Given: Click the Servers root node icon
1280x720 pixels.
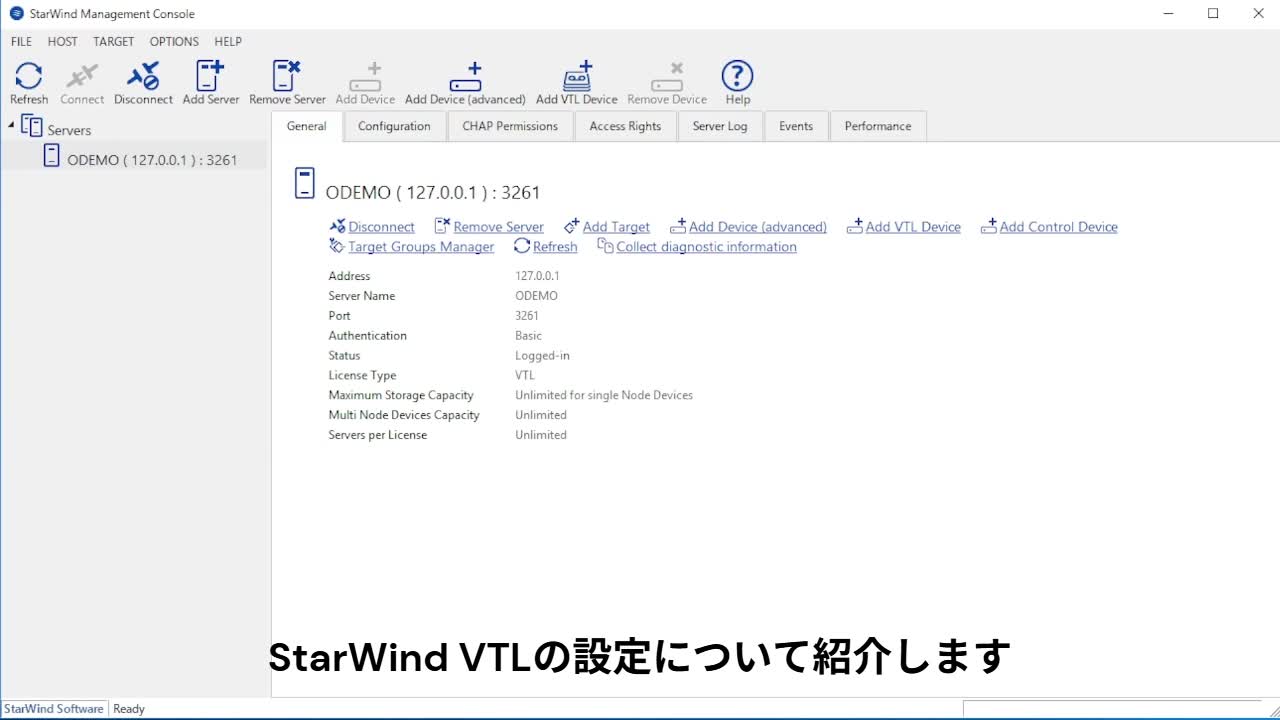Looking at the screenshot, I should 32,127.
